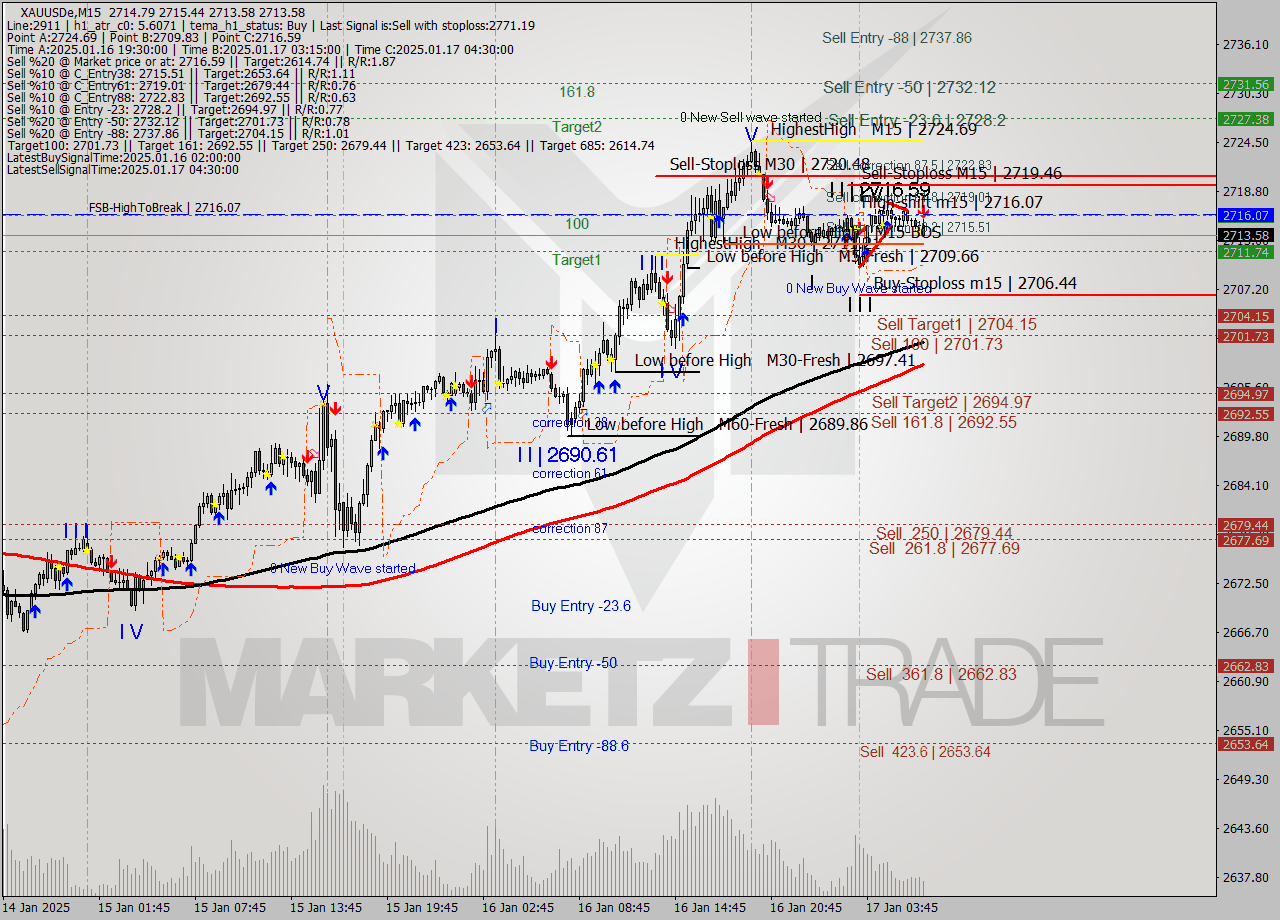Image resolution: width=1280 pixels, height=920 pixels.
Task: Click the 2672.50 price scale value
Action: [1246, 583]
